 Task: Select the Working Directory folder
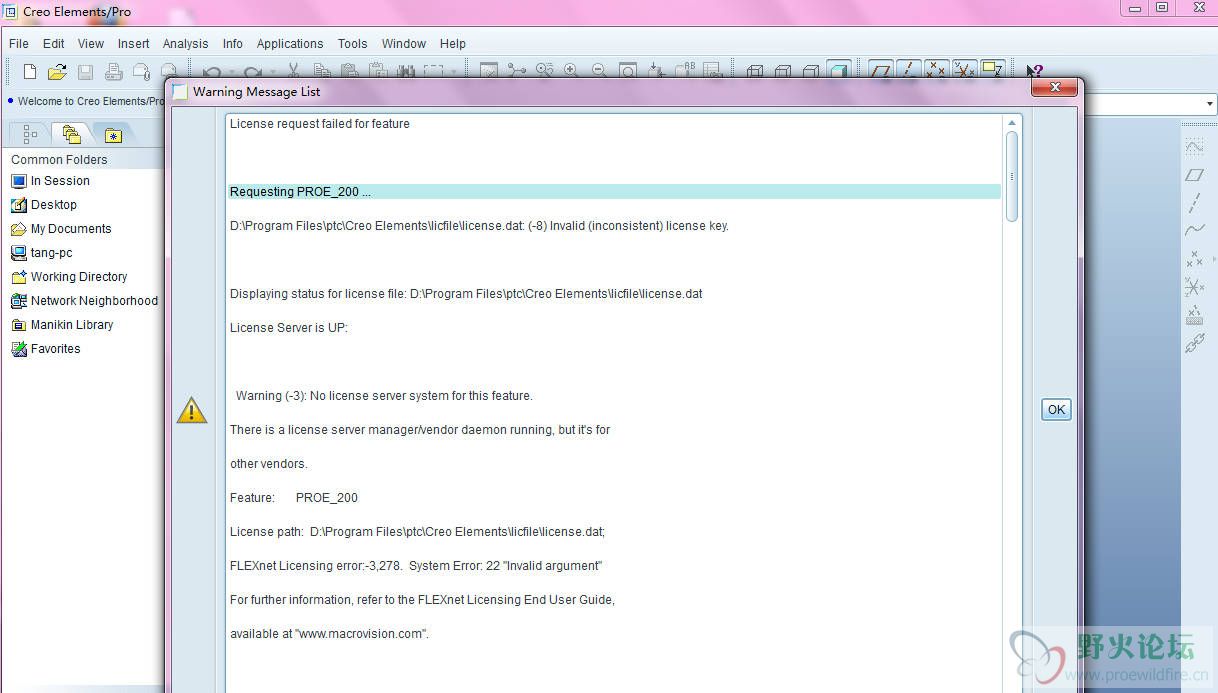coord(69,277)
